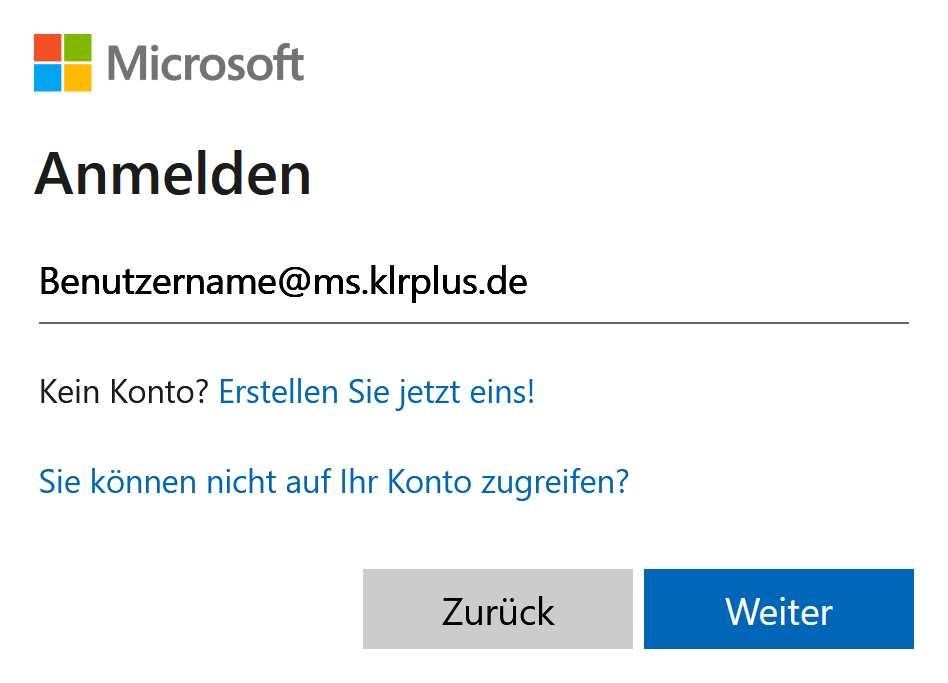948x683 pixels.
Task: Go back using the grey Zurück button
Action: [x=497, y=610]
